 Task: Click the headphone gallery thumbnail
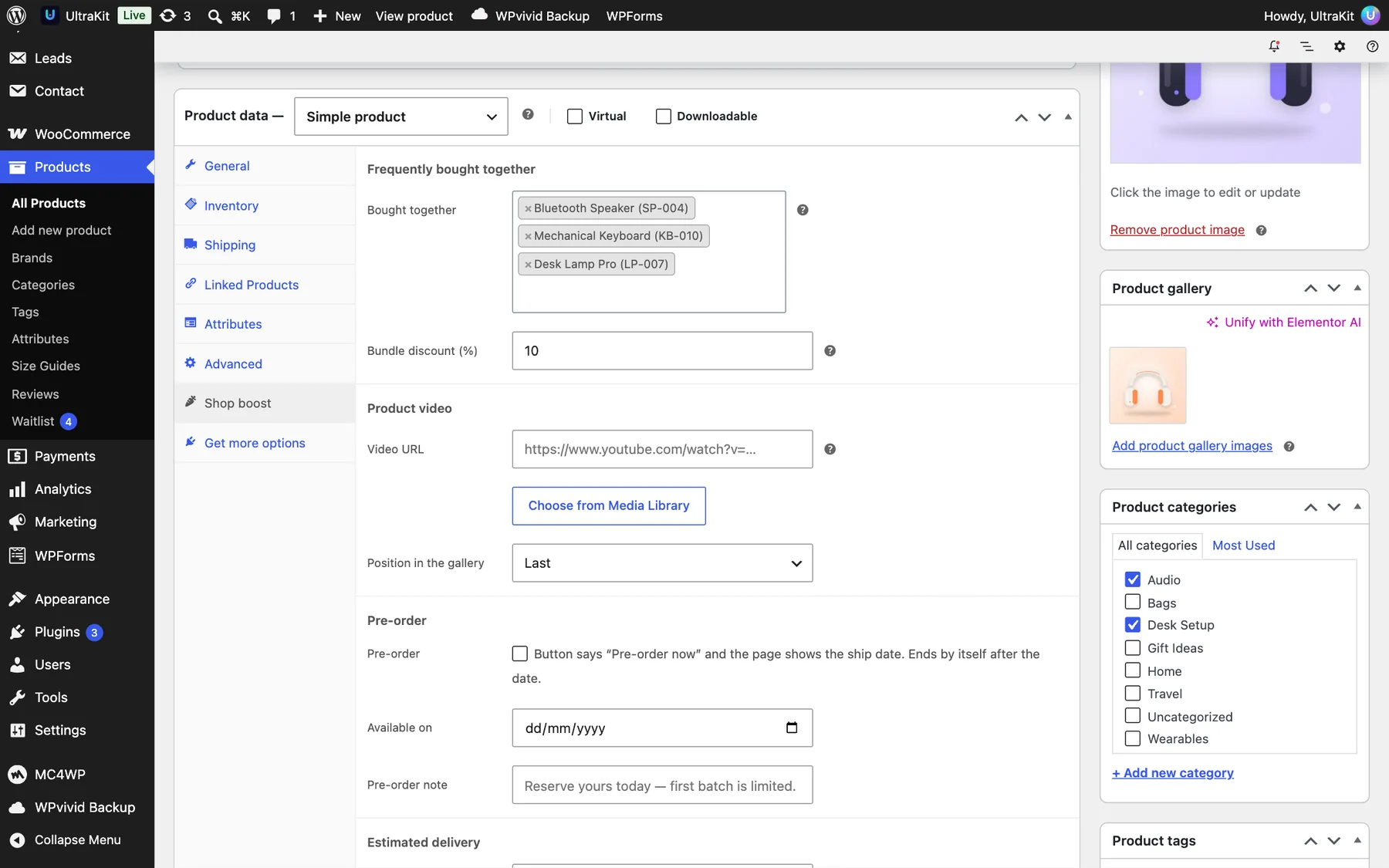[1147, 385]
